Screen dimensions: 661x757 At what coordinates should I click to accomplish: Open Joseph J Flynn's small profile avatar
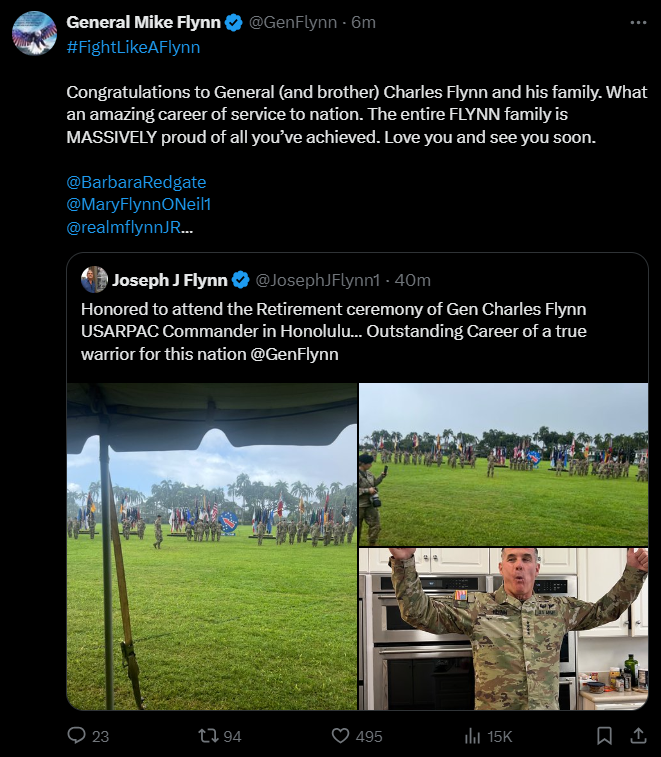pyautogui.click(x=94, y=279)
